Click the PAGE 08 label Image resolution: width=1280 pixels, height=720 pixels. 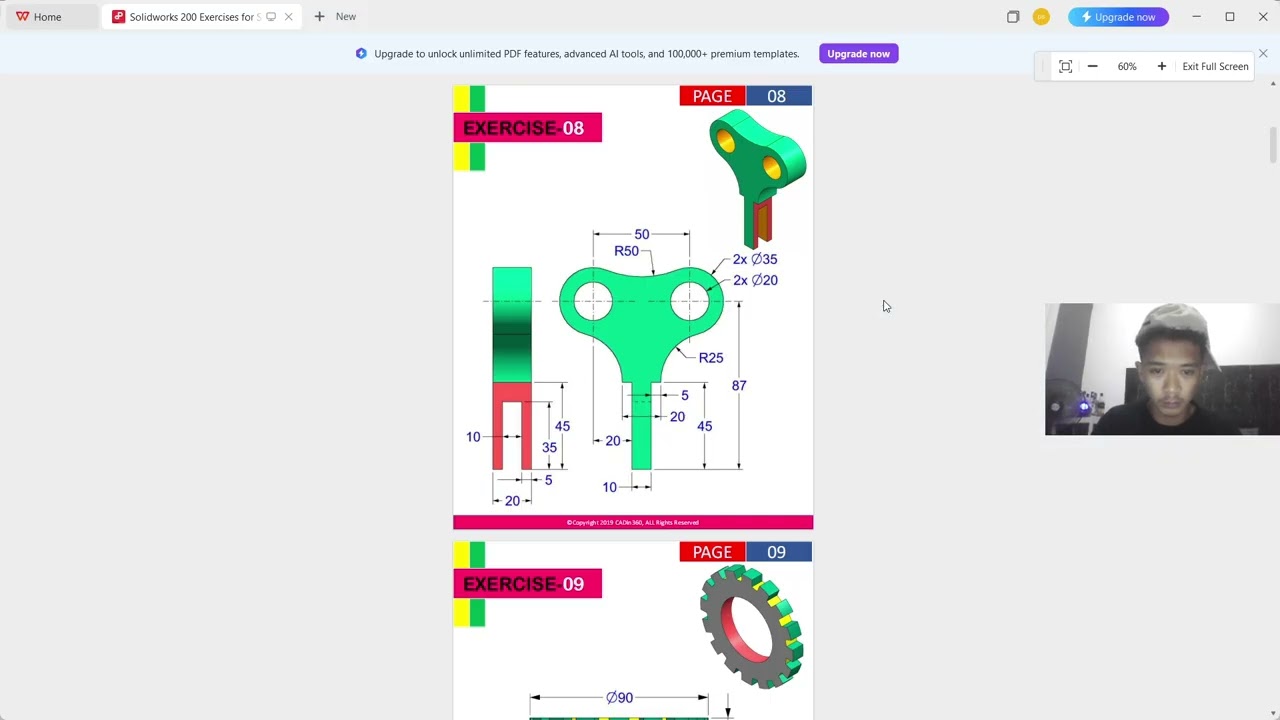pos(746,96)
